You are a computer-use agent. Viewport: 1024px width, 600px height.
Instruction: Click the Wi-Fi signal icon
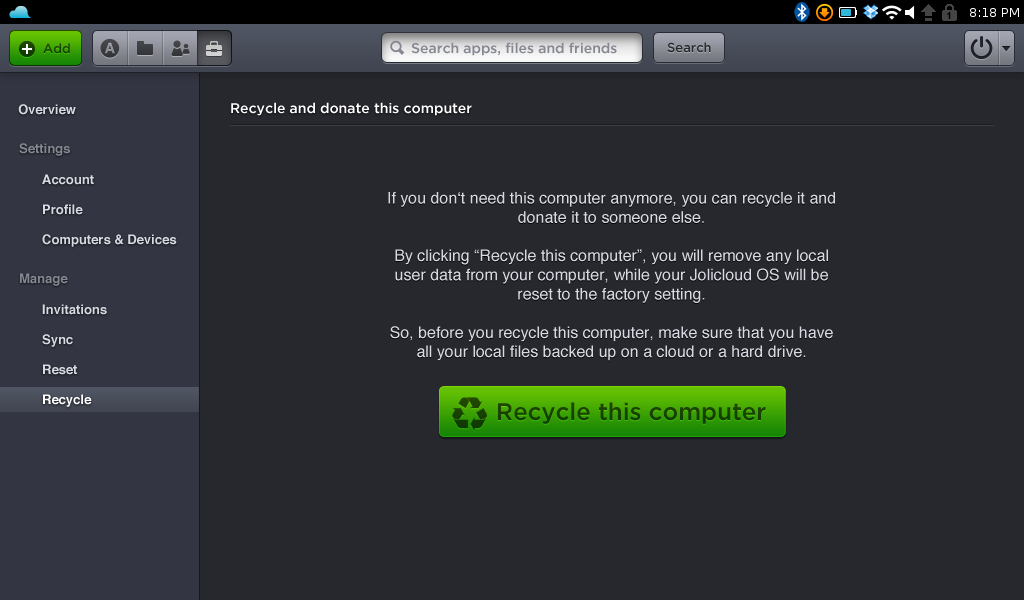click(x=891, y=12)
